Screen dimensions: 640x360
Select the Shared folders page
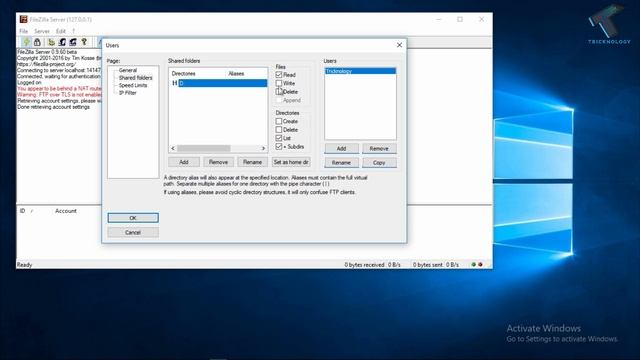tap(136, 78)
